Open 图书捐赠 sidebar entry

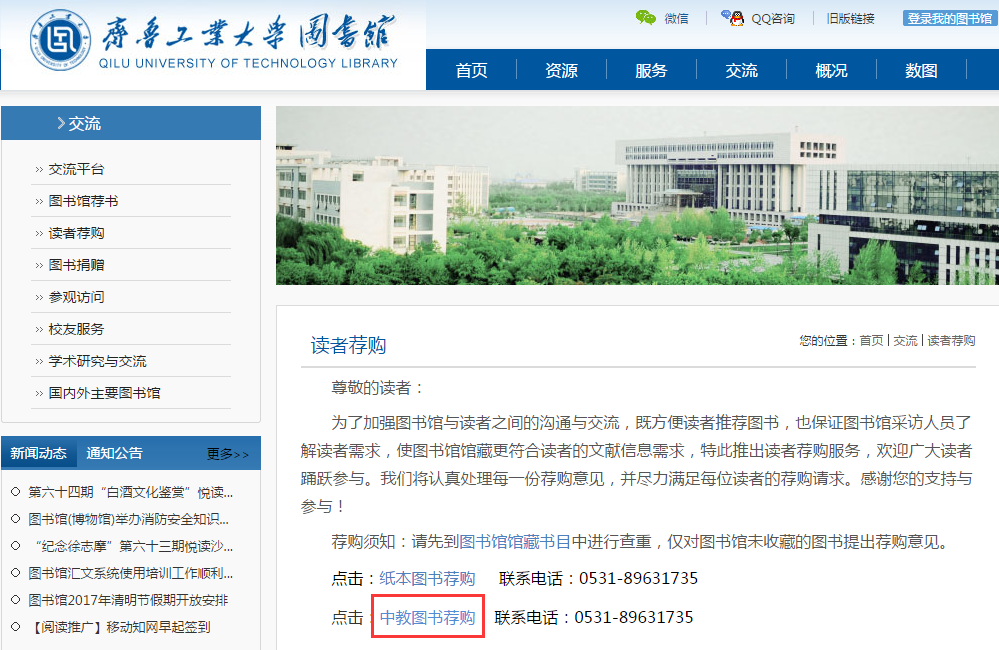[x=76, y=265]
